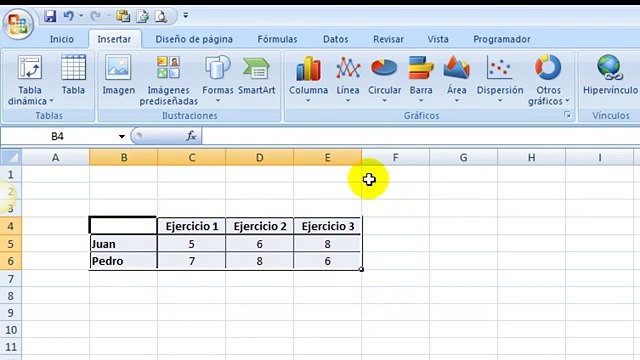
Task: Select row 5 header
Action: click(x=11, y=244)
